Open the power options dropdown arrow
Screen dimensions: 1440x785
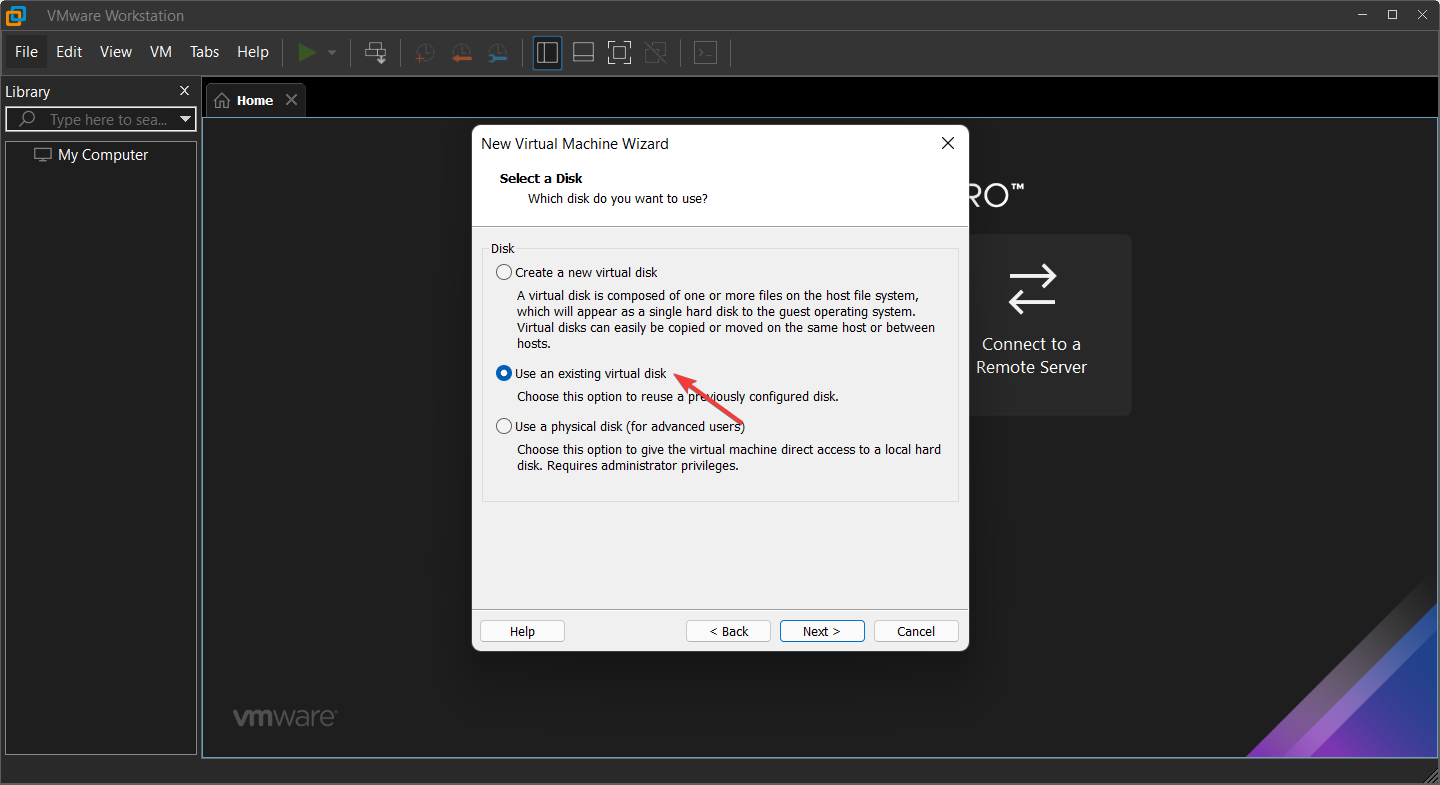tap(332, 53)
